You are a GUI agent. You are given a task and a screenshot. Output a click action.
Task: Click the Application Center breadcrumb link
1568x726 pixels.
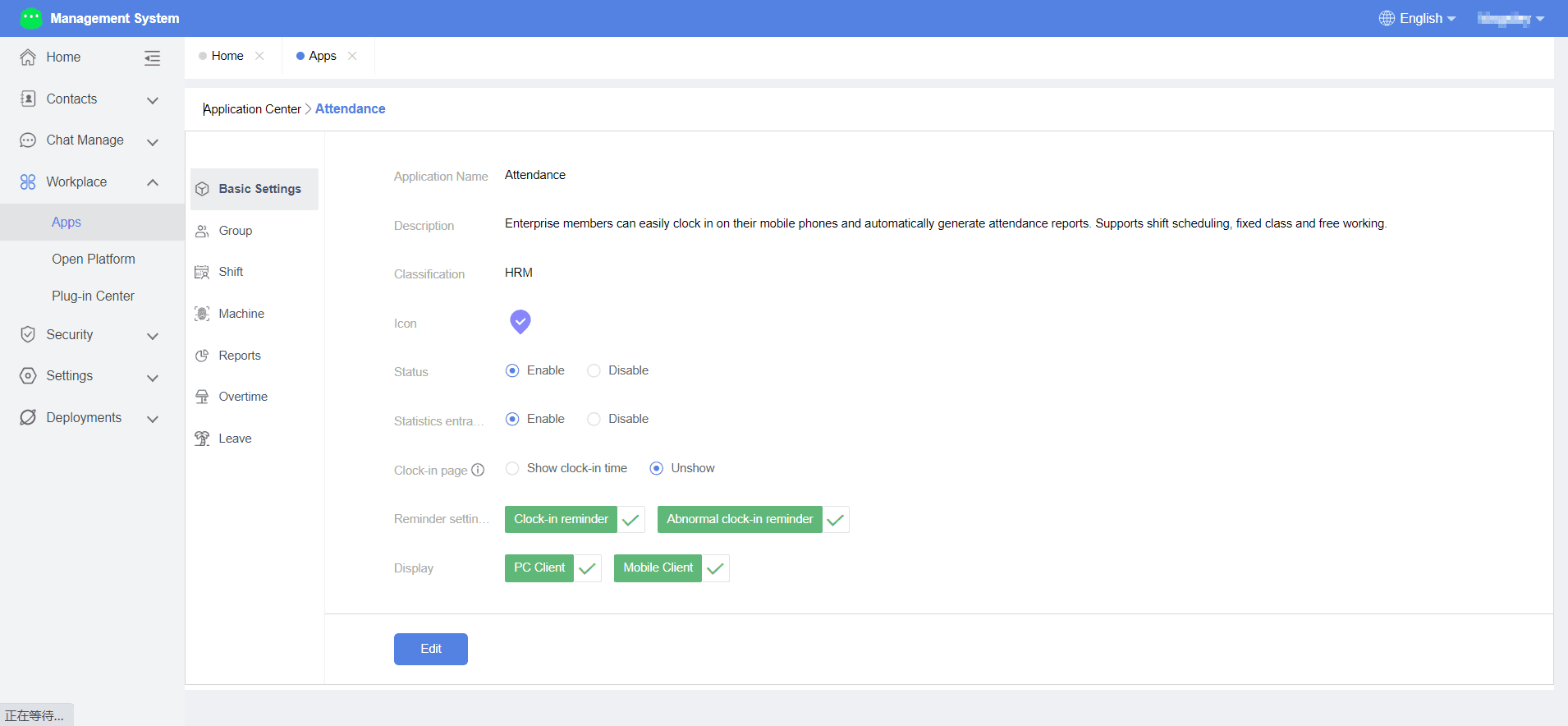pyautogui.click(x=252, y=109)
